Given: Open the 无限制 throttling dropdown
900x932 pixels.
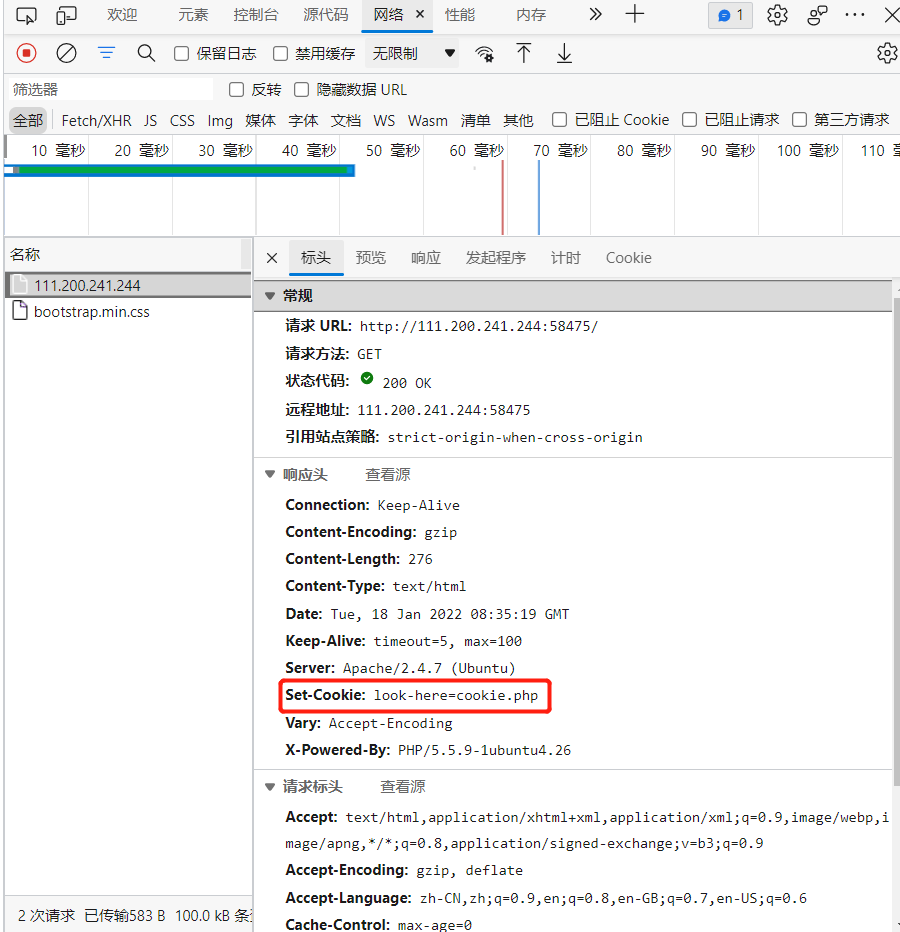Looking at the screenshot, I should pyautogui.click(x=413, y=54).
